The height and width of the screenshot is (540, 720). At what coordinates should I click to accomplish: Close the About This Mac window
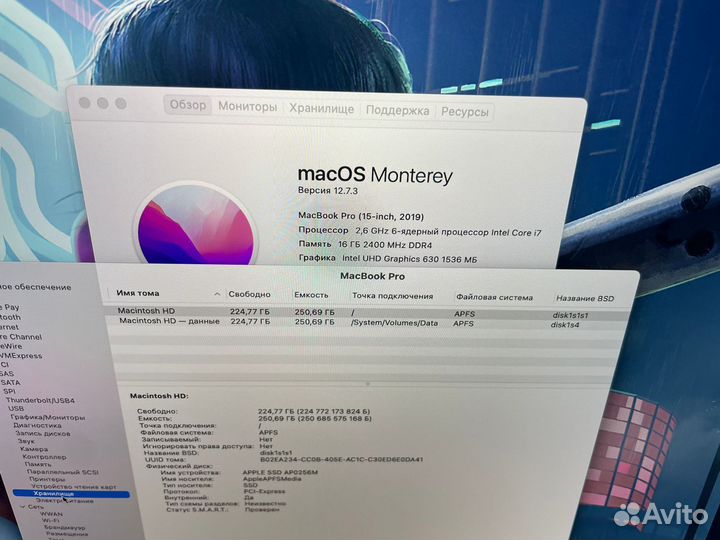[85, 103]
